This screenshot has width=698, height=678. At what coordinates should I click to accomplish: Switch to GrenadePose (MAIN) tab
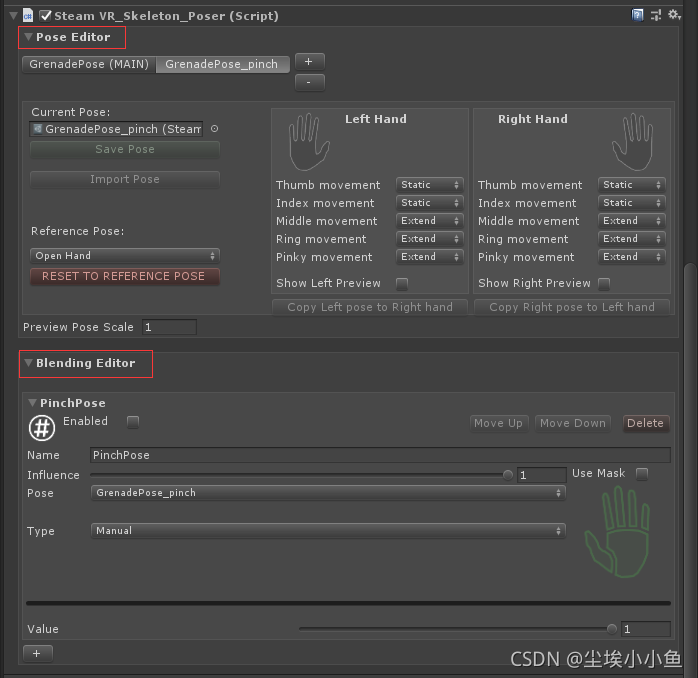point(89,64)
